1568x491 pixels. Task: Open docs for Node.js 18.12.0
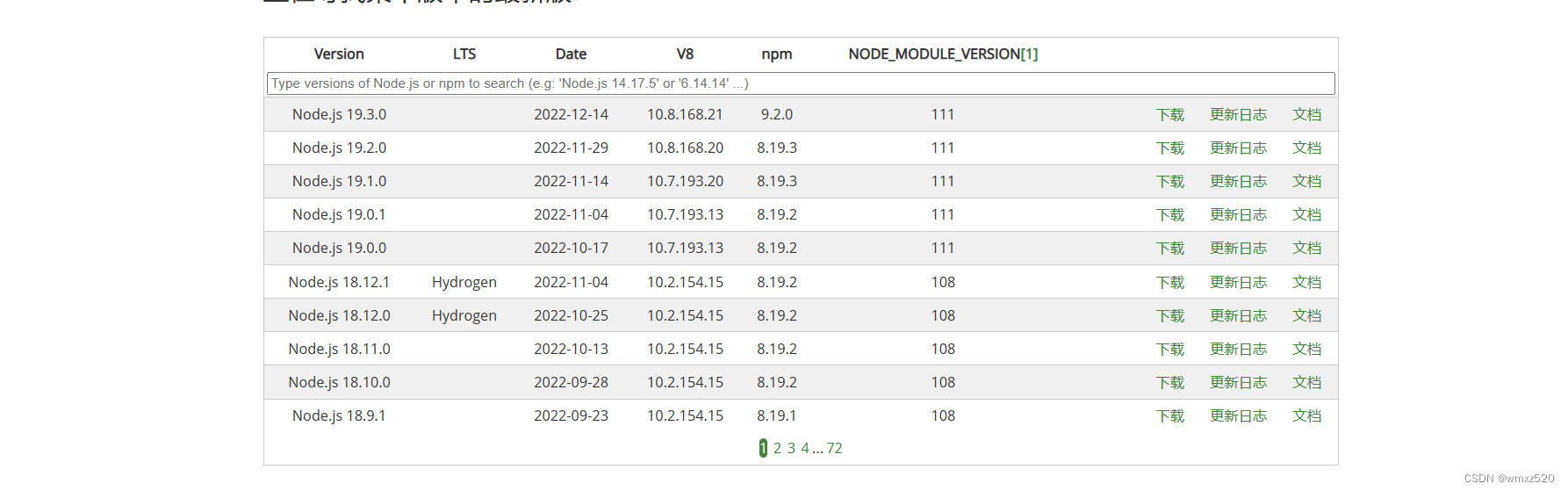click(1306, 316)
